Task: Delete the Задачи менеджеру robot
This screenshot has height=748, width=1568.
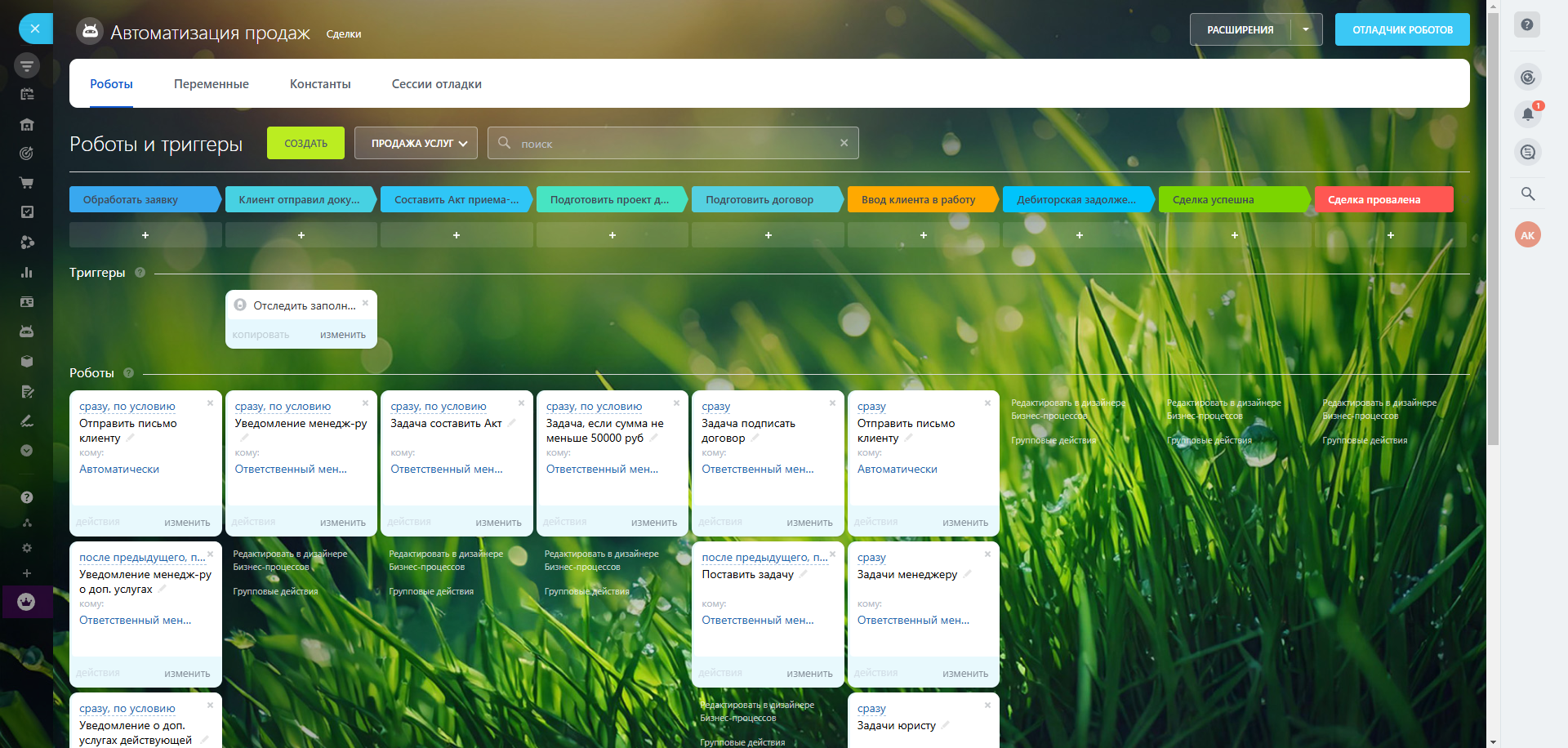Action: (988, 554)
